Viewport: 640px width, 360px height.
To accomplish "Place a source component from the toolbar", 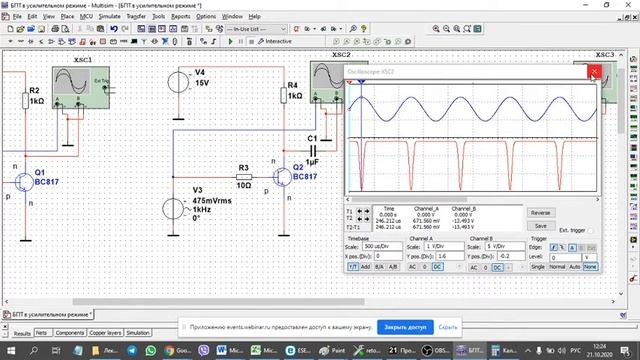I will (10, 41).
